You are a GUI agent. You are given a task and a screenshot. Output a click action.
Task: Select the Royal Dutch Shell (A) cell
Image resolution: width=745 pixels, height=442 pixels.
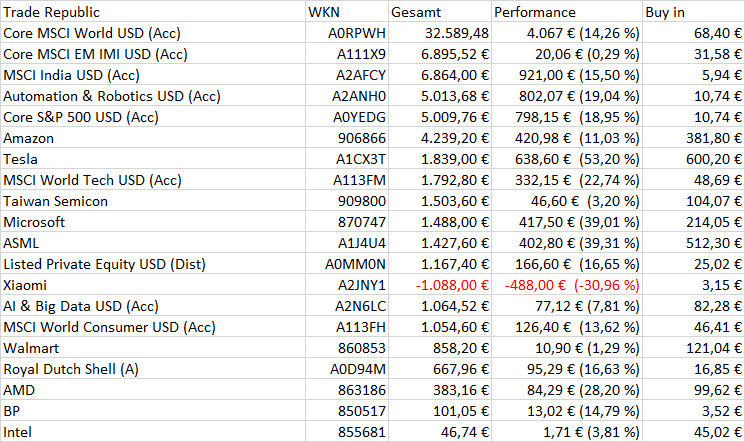[x=152, y=369]
